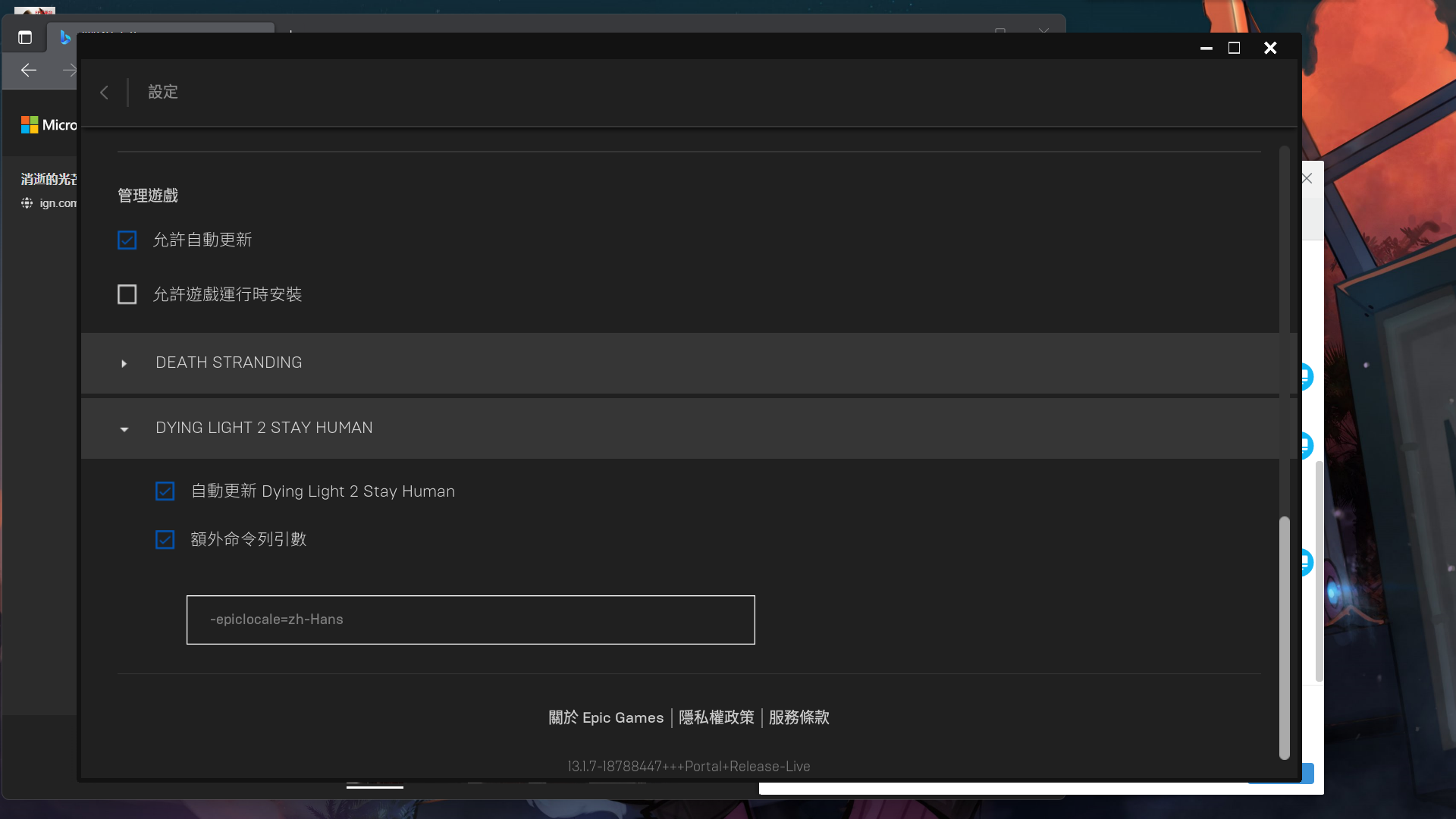Click the Microsoft logo in background page
Viewport: 1456px width, 819px height.
[30, 125]
